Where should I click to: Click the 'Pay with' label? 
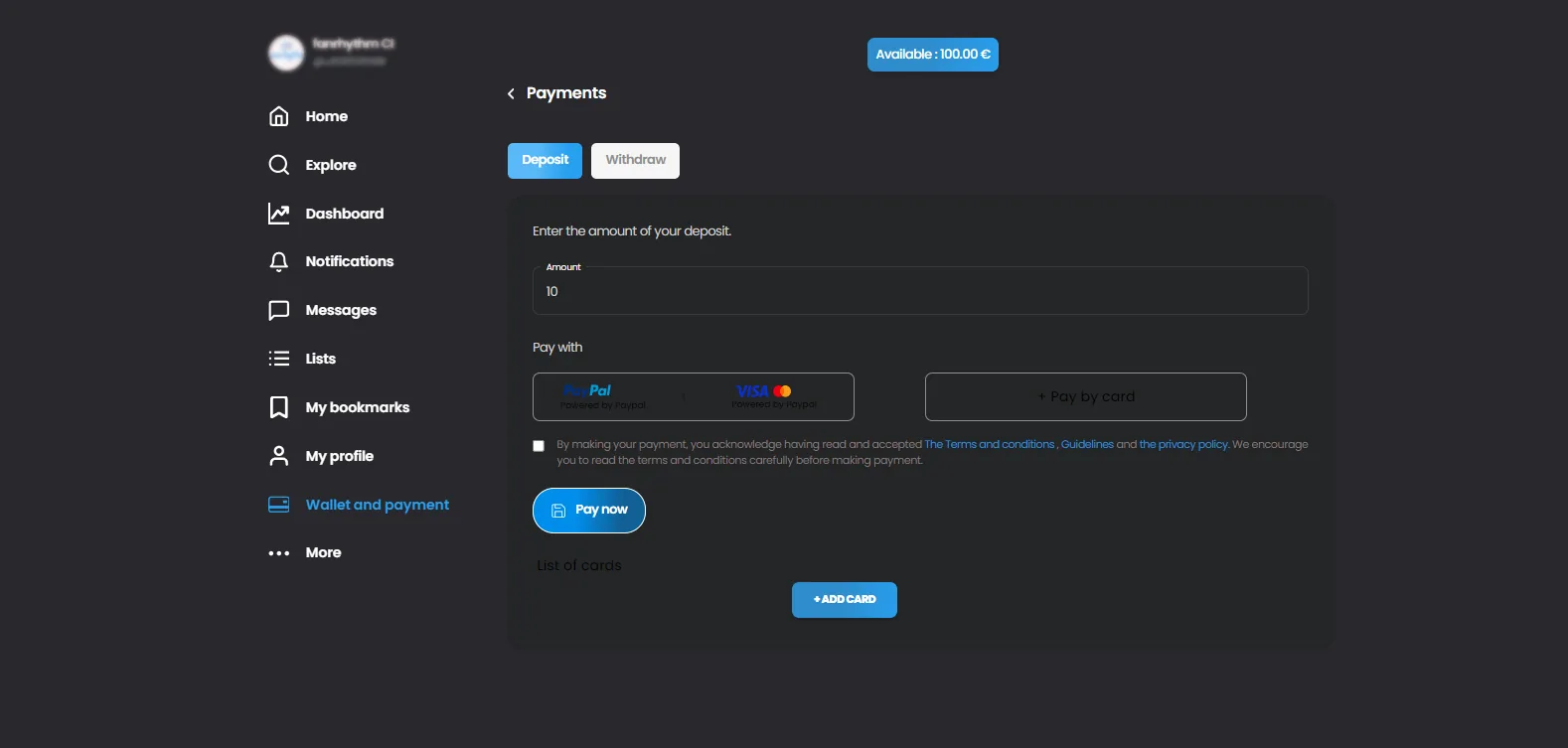tap(557, 347)
